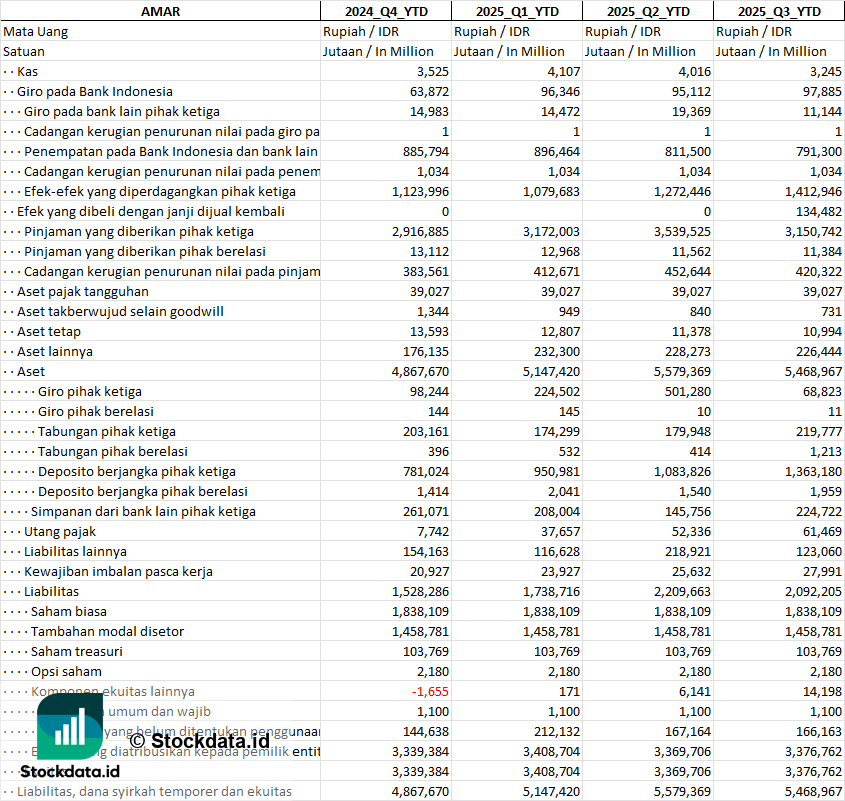Select Efek-efek yang diperdagangkan pihak ketiga label
Viewport: 845px width, 801px height.
[160, 191]
